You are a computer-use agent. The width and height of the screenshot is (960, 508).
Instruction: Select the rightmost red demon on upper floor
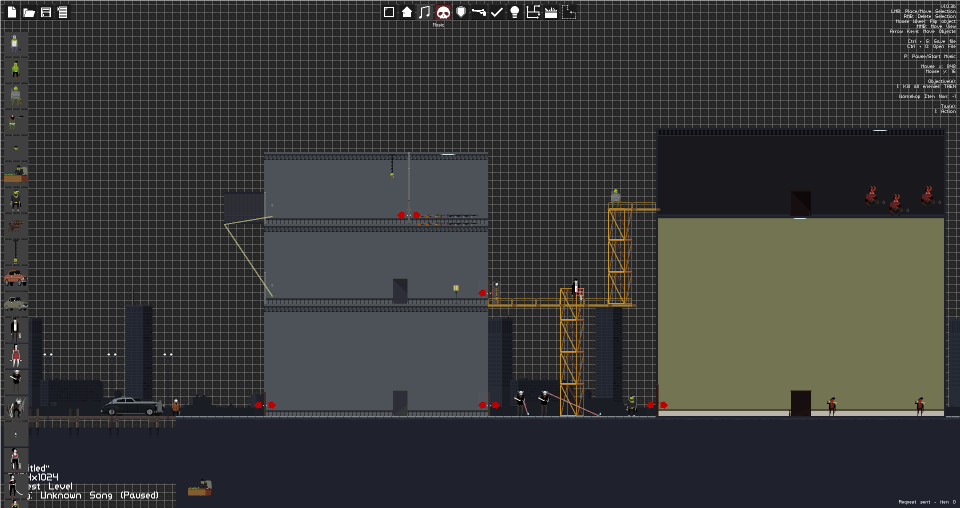pos(928,195)
